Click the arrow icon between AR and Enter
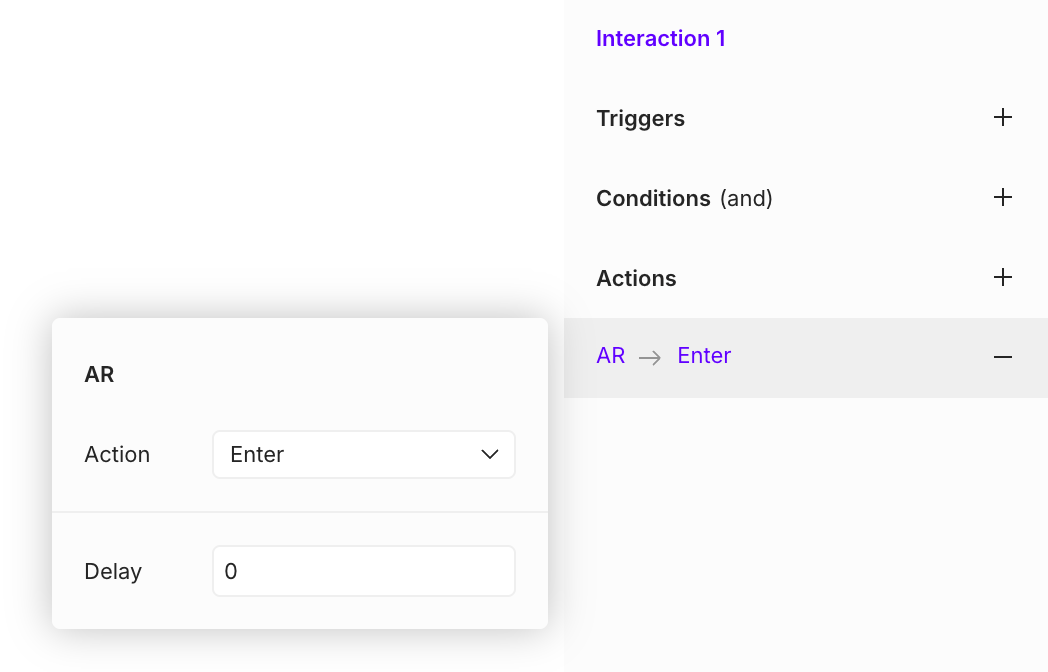The width and height of the screenshot is (1048, 672). point(651,357)
